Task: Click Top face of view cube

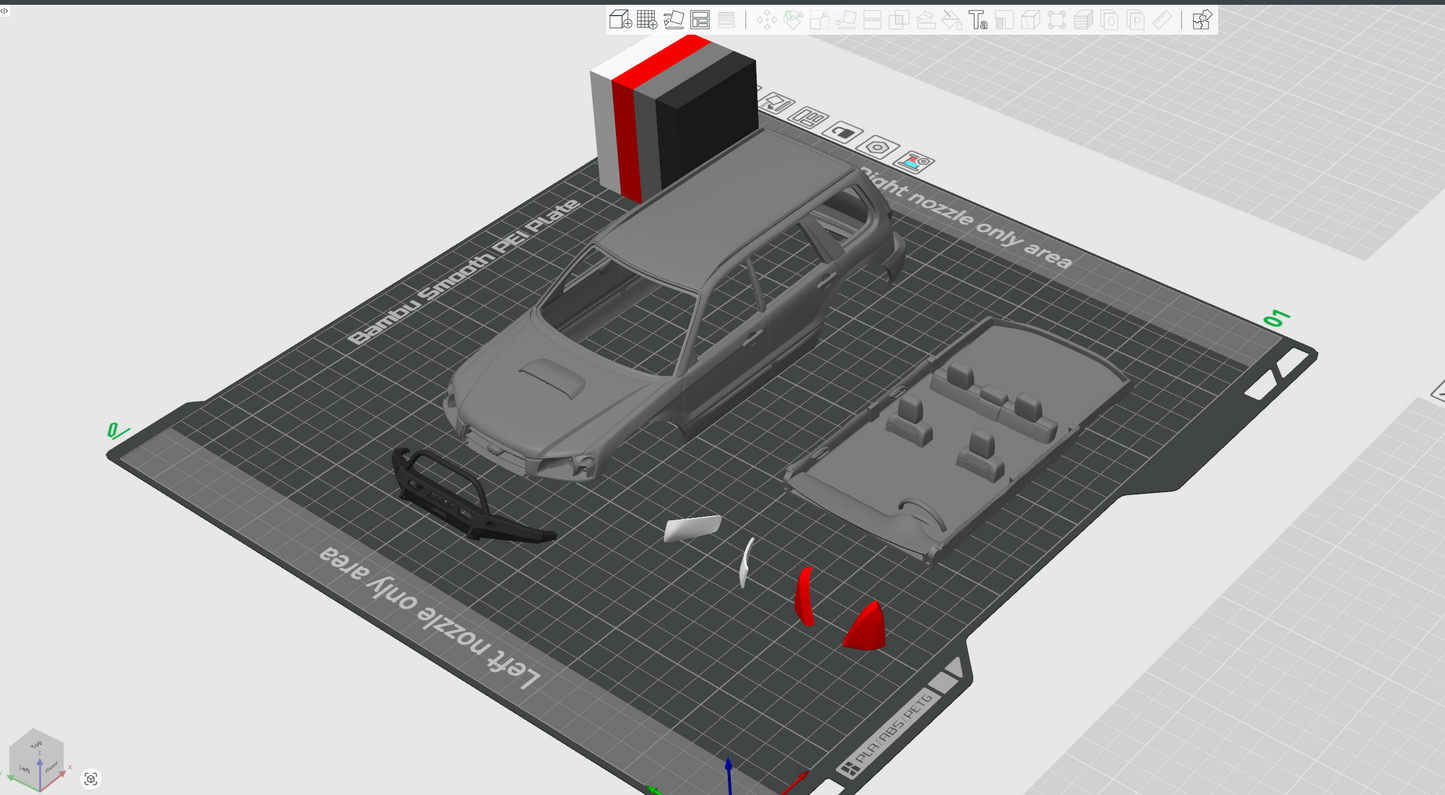Action: click(36, 745)
